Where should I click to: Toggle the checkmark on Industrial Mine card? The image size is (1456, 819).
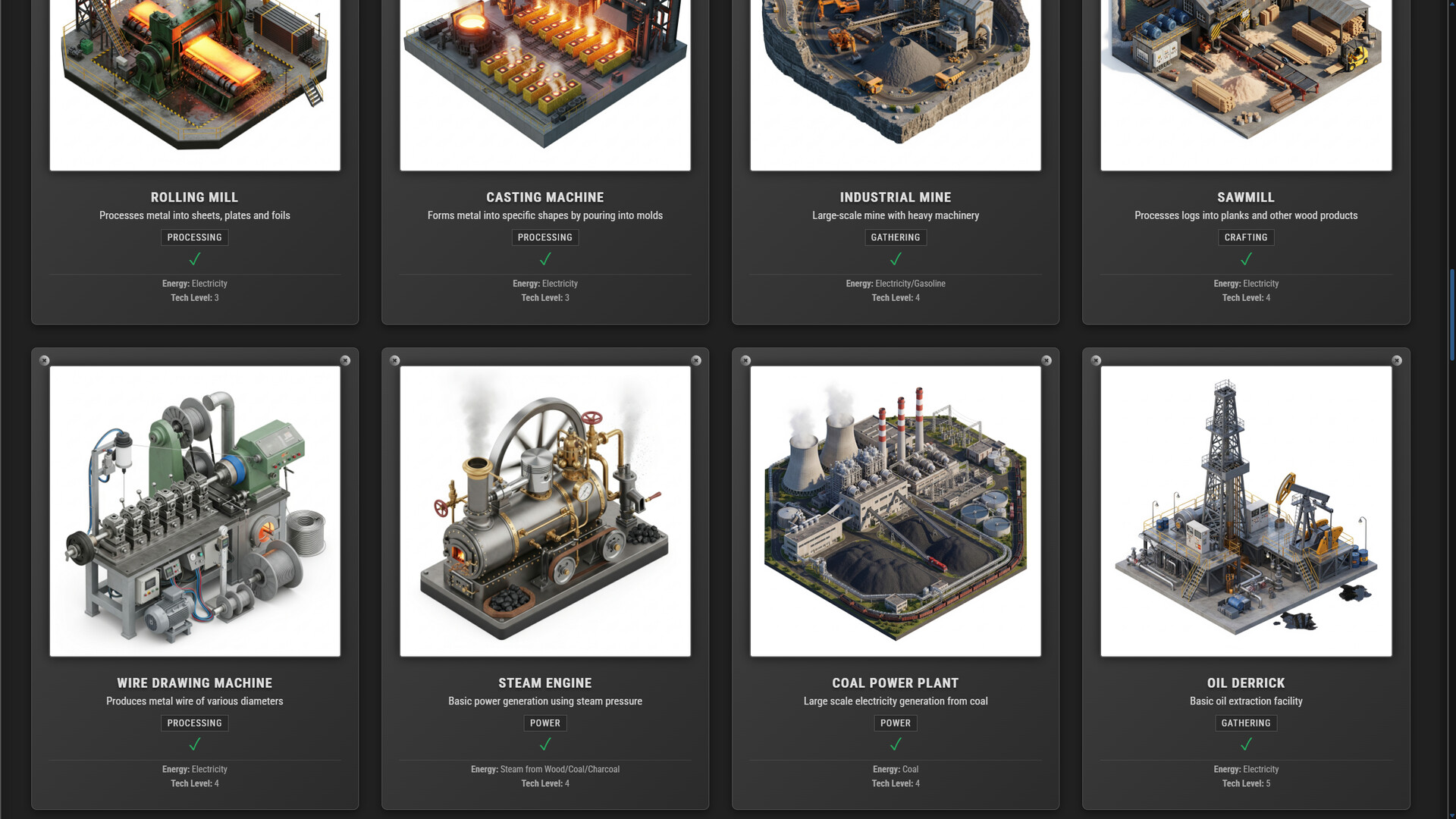coord(896,259)
